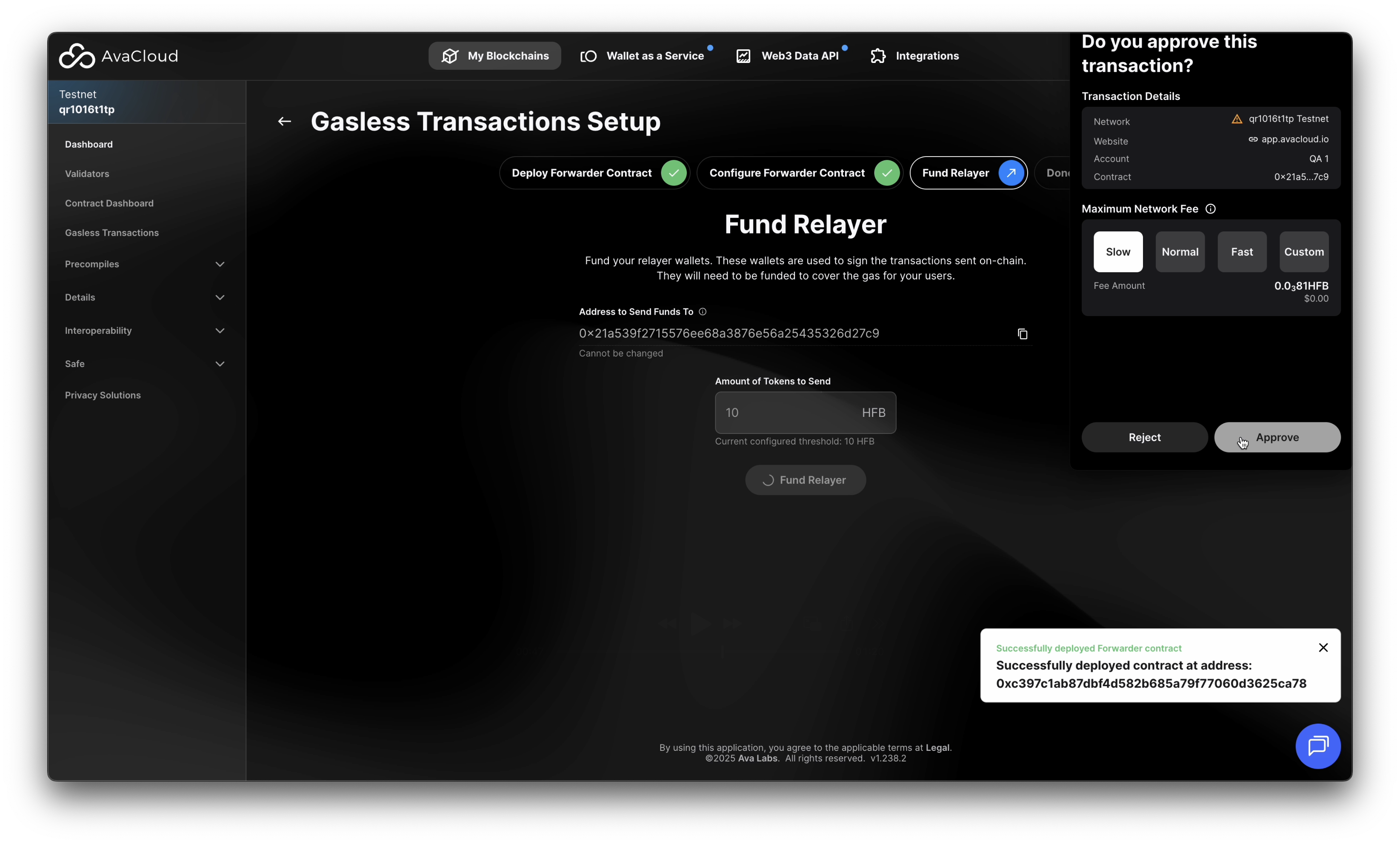Click info icon next to Maximum Network Fee
1400x844 pixels.
1210,209
